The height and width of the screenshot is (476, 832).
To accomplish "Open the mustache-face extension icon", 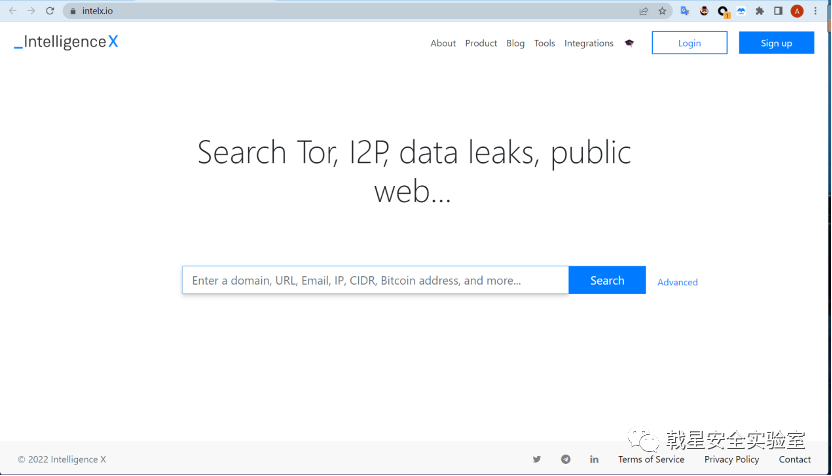I will tap(704, 11).
